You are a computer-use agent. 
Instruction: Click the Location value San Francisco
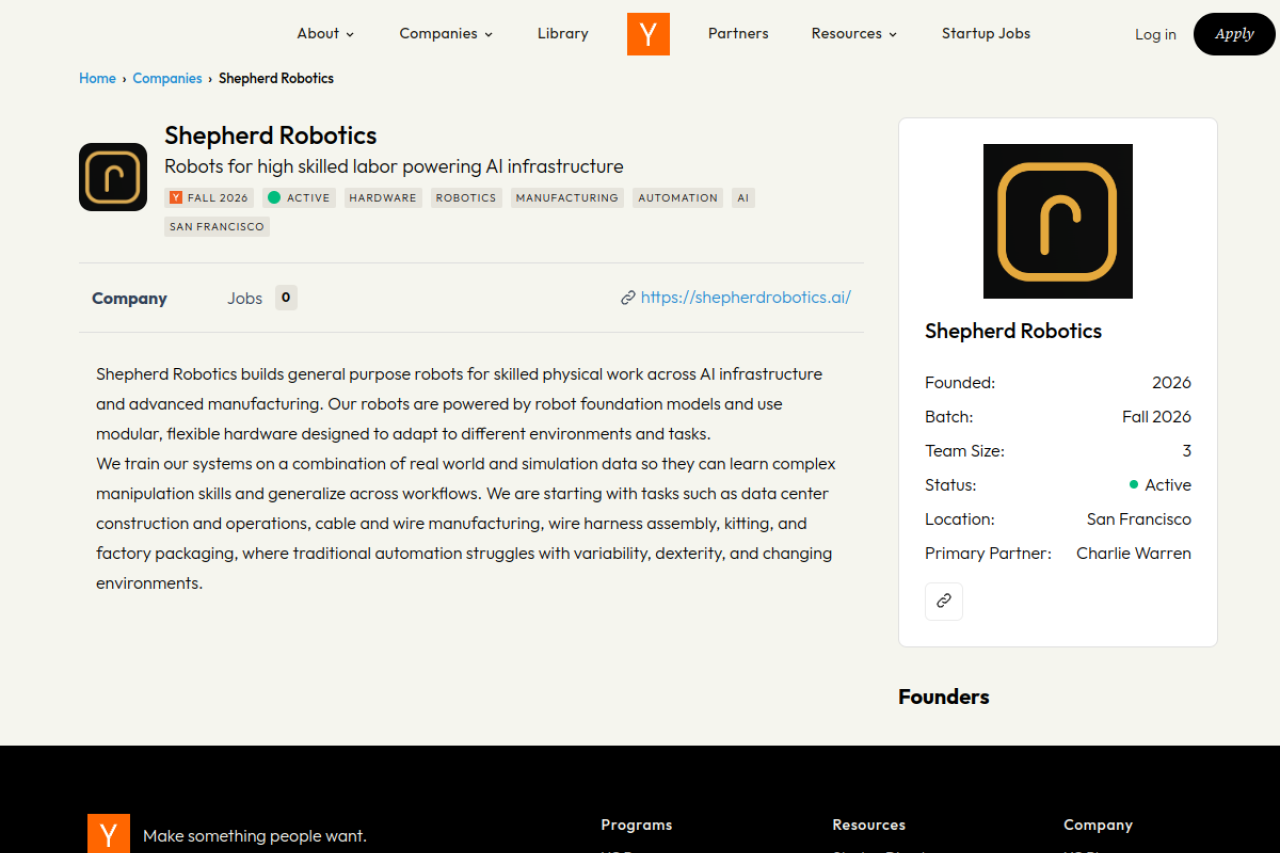[x=1139, y=520]
